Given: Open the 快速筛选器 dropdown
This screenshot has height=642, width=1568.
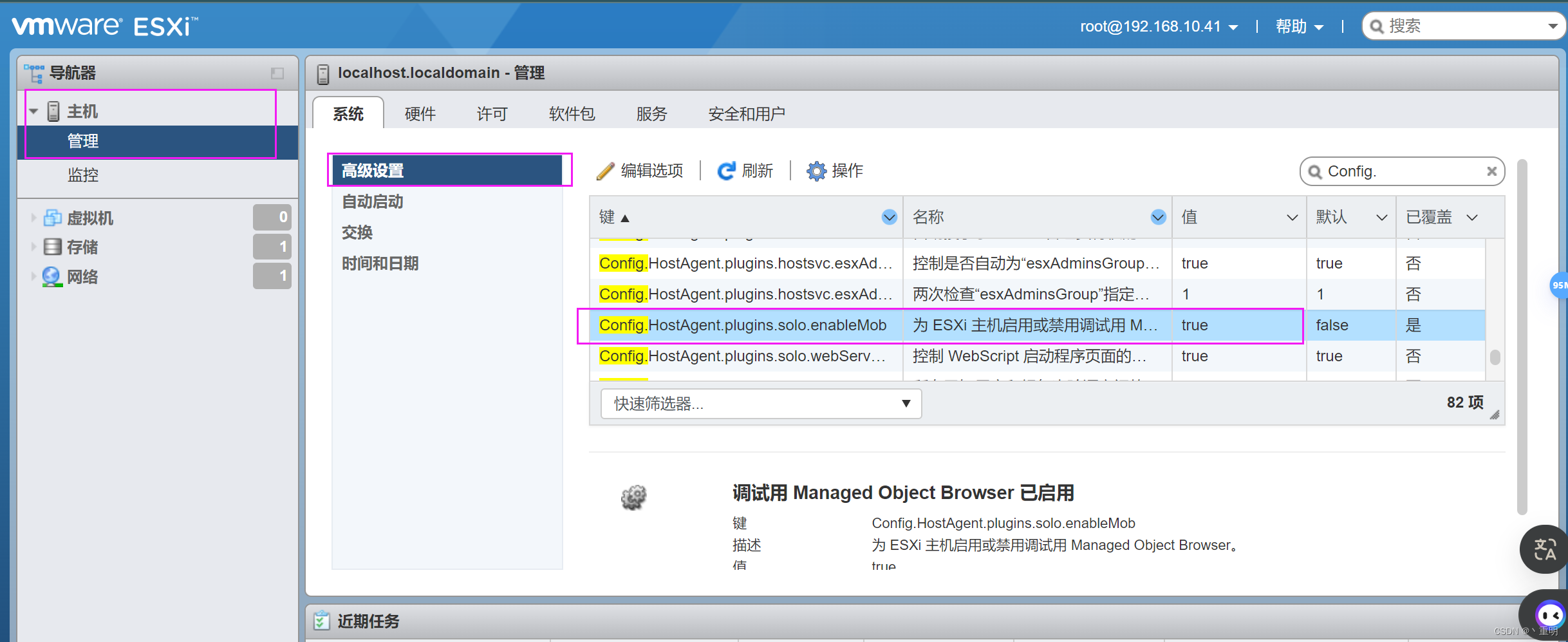Looking at the screenshot, I should [x=761, y=404].
